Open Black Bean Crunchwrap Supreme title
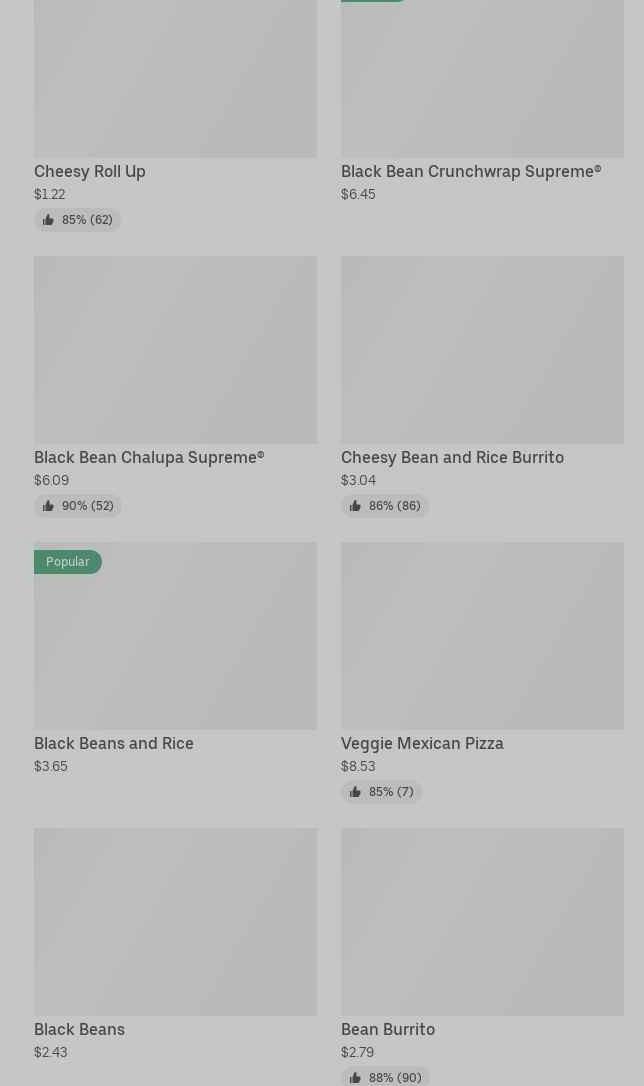The image size is (644, 1086). (x=471, y=171)
